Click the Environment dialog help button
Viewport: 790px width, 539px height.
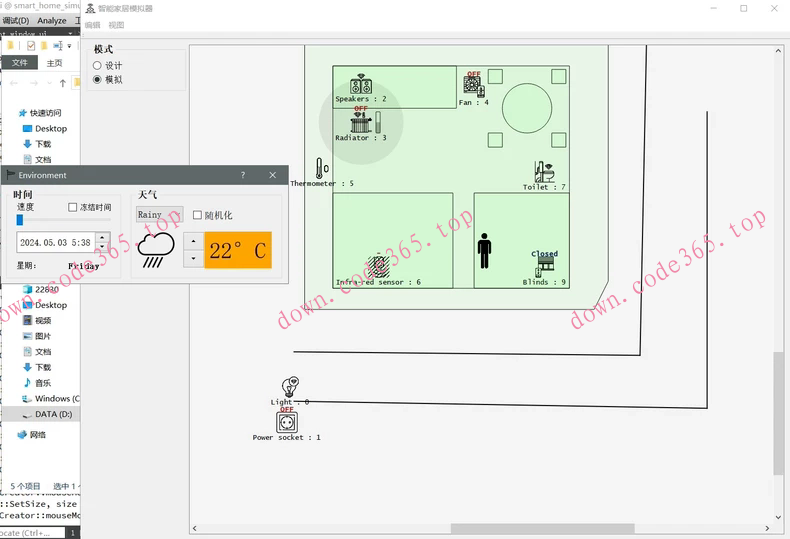pyautogui.click(x=243, y=175)
